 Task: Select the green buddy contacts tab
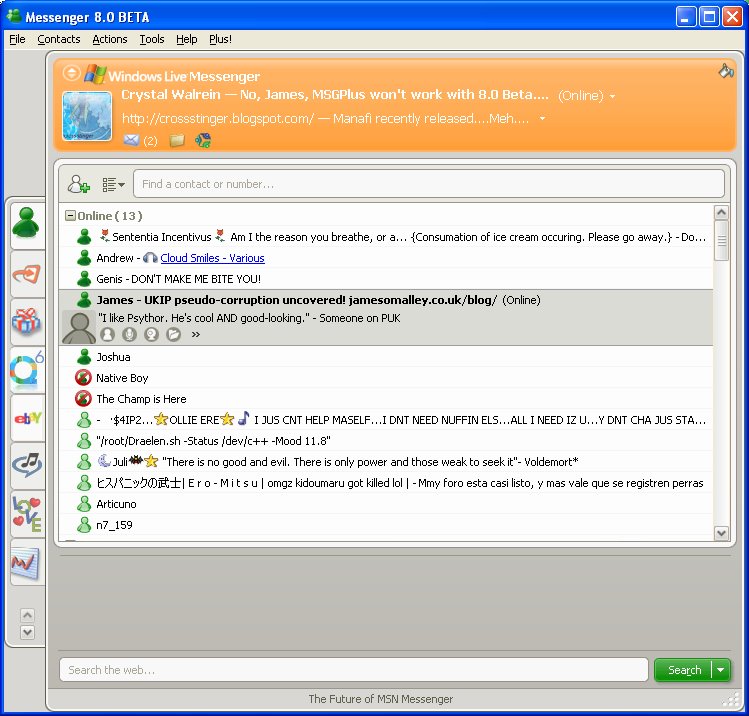tap(26, 223)
